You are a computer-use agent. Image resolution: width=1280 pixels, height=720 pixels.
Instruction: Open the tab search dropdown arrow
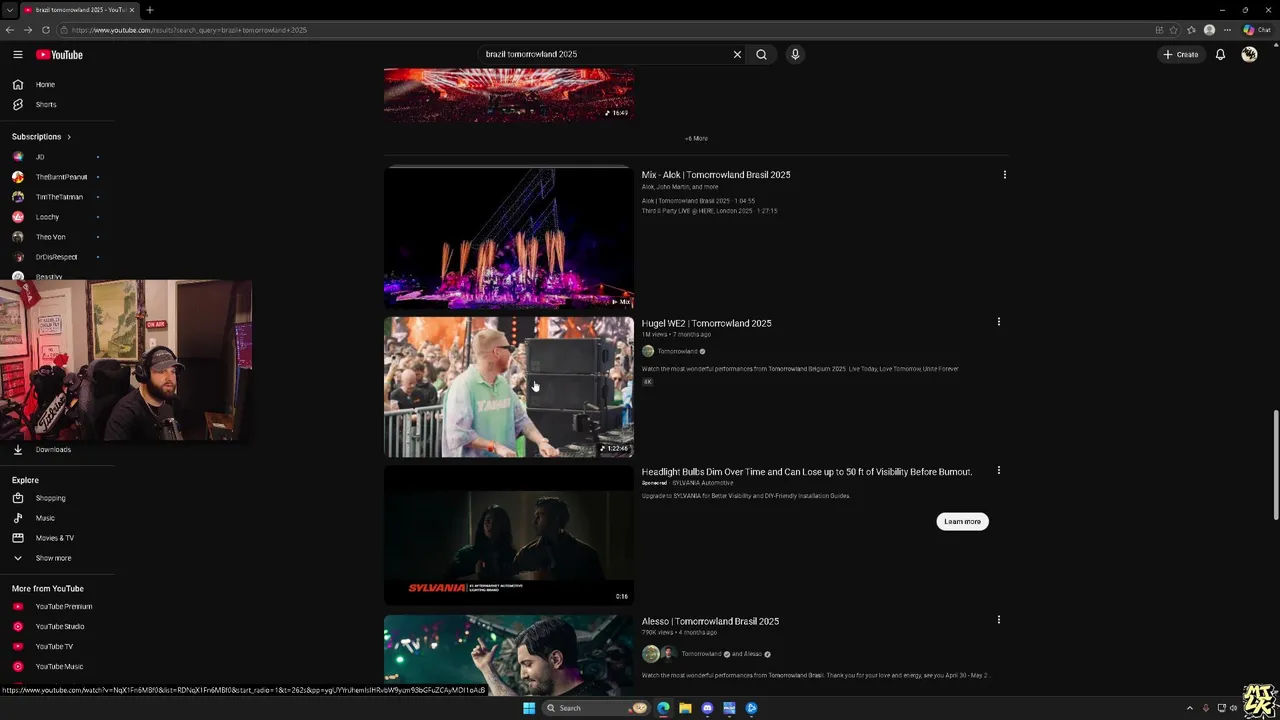pyautogui.click(x=9, y=10)
